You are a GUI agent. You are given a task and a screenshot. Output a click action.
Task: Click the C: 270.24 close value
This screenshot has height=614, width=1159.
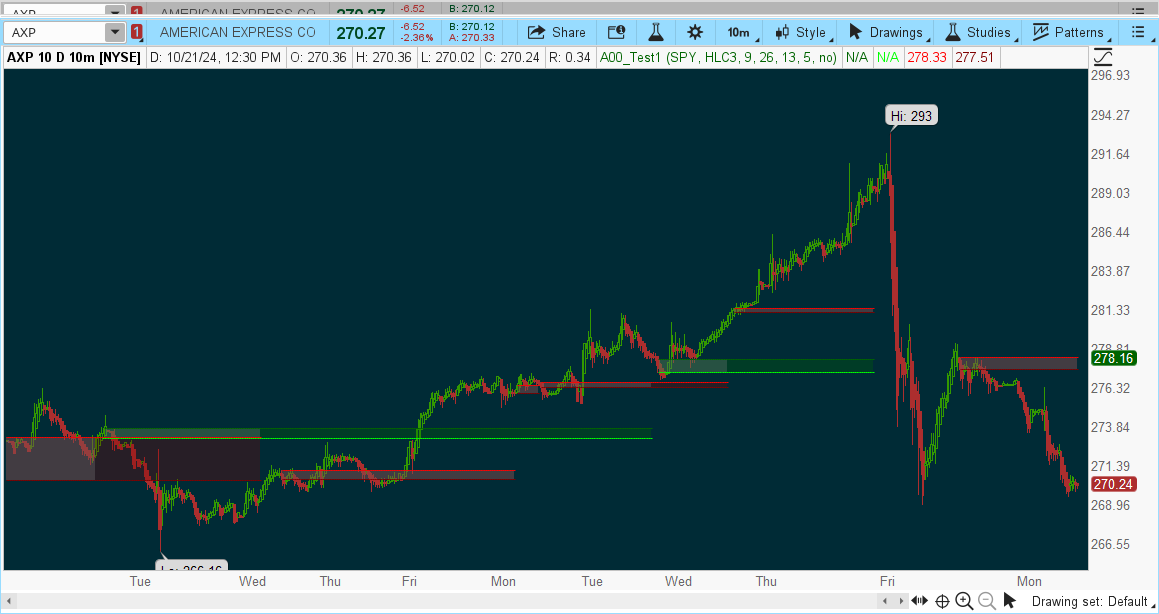point(510,58)
